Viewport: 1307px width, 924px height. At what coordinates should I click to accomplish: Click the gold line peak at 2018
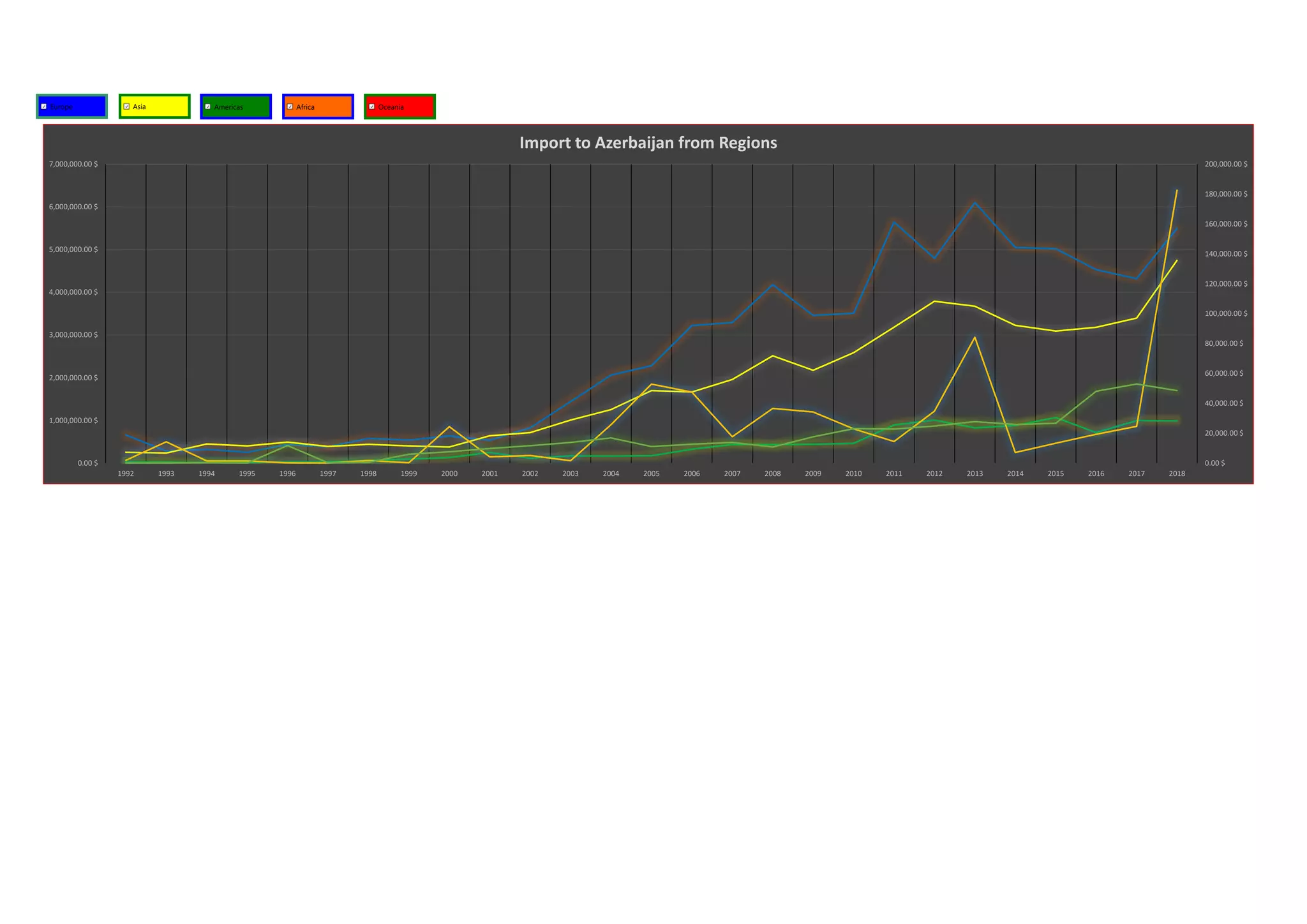point(1176,191)
